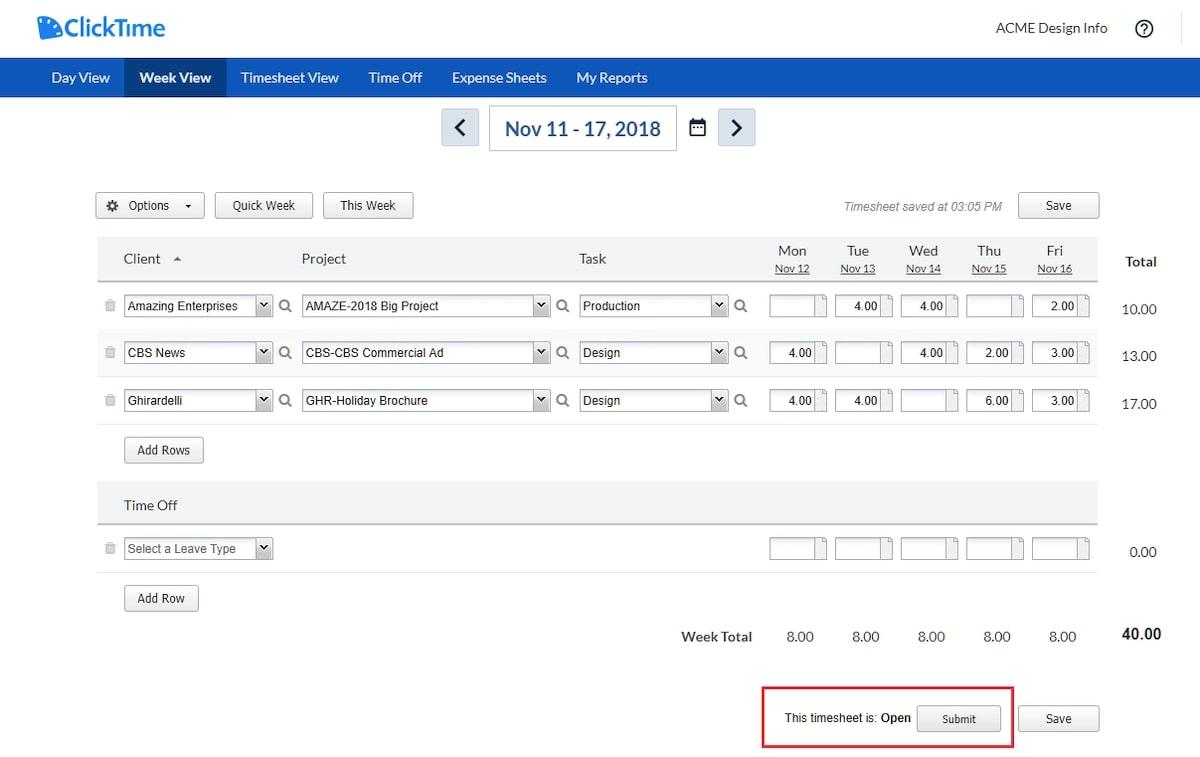Search tasks via magnifier beside Production
This screenshot has height=757, width=1200.
[x=741, y=306]
